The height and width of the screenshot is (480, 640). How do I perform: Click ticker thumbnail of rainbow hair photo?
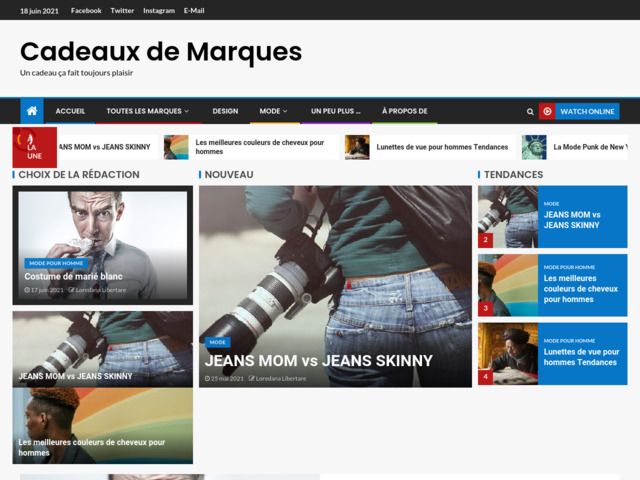(x=176, y=147)
